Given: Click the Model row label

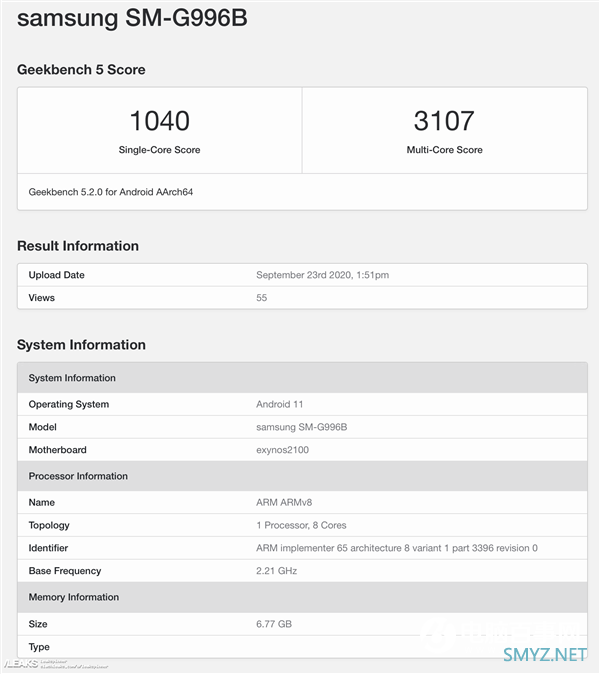Looking at the screenshot, I should click(43, 427).
